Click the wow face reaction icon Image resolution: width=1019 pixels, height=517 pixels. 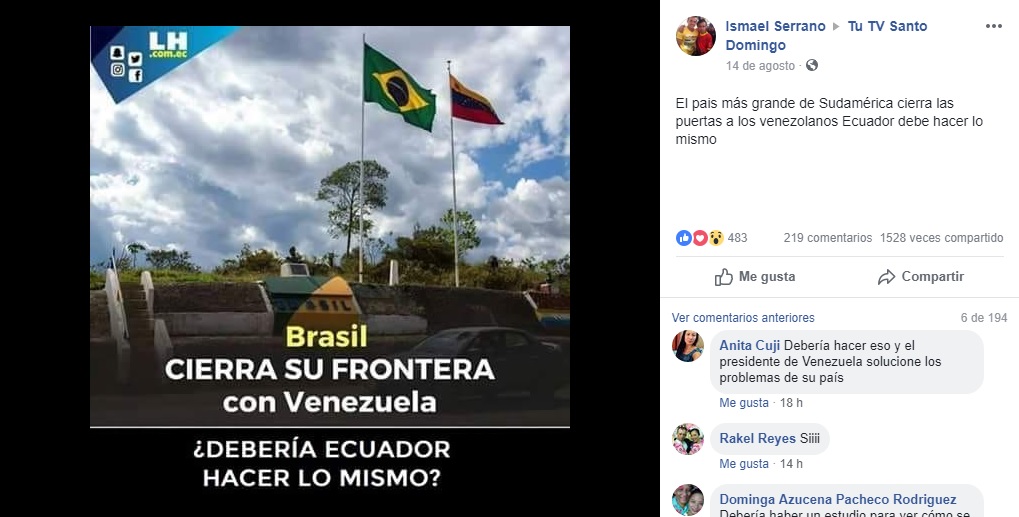716,238
